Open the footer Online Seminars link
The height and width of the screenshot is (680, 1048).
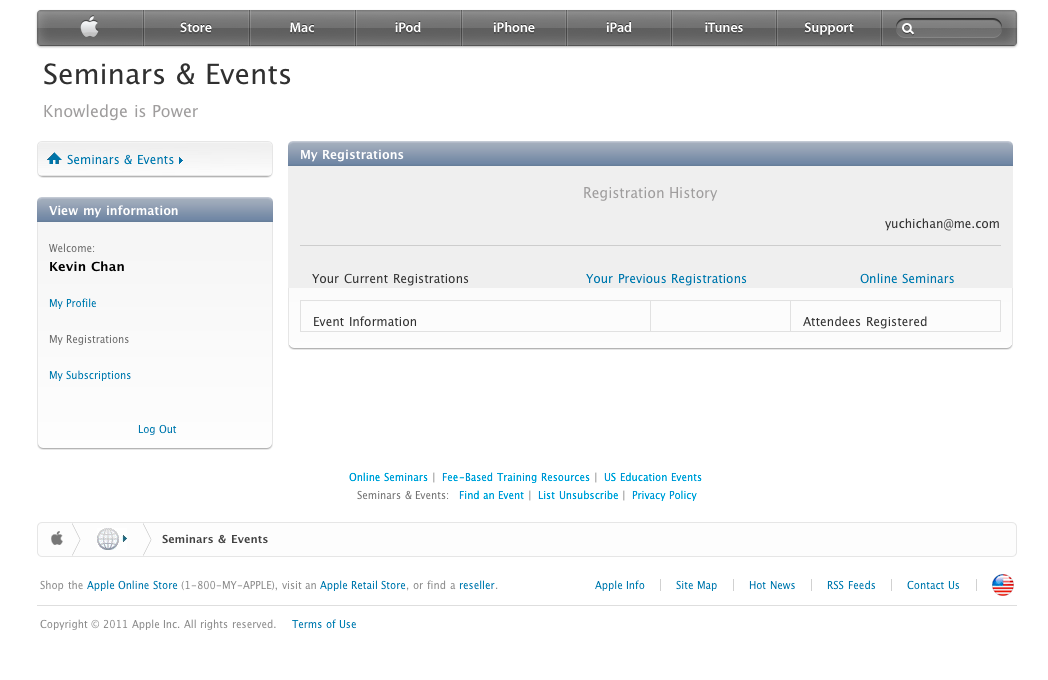[388, 477]
